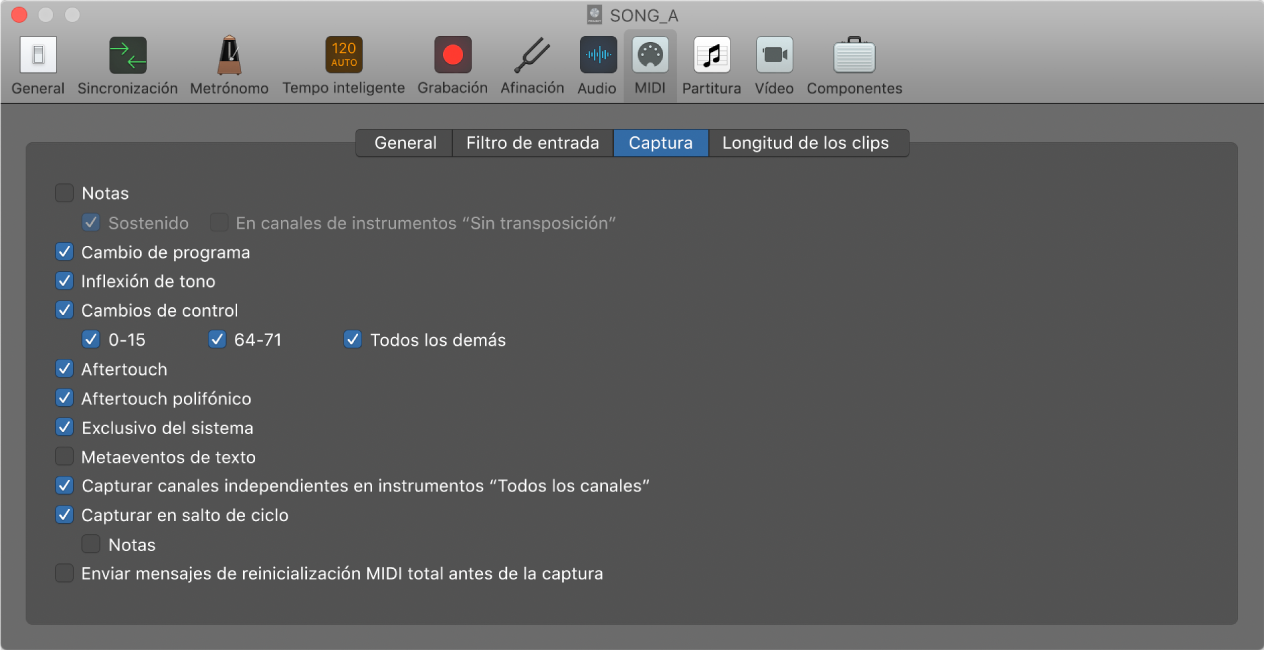Toggle the 0-15 controller checkbox
Screen dimensions: 1264x652
92,340
